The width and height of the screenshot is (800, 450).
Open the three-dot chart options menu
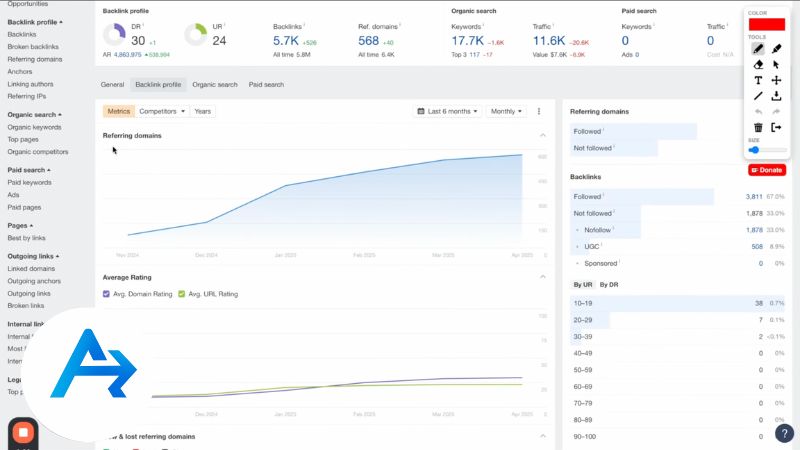tap(539, 111)
